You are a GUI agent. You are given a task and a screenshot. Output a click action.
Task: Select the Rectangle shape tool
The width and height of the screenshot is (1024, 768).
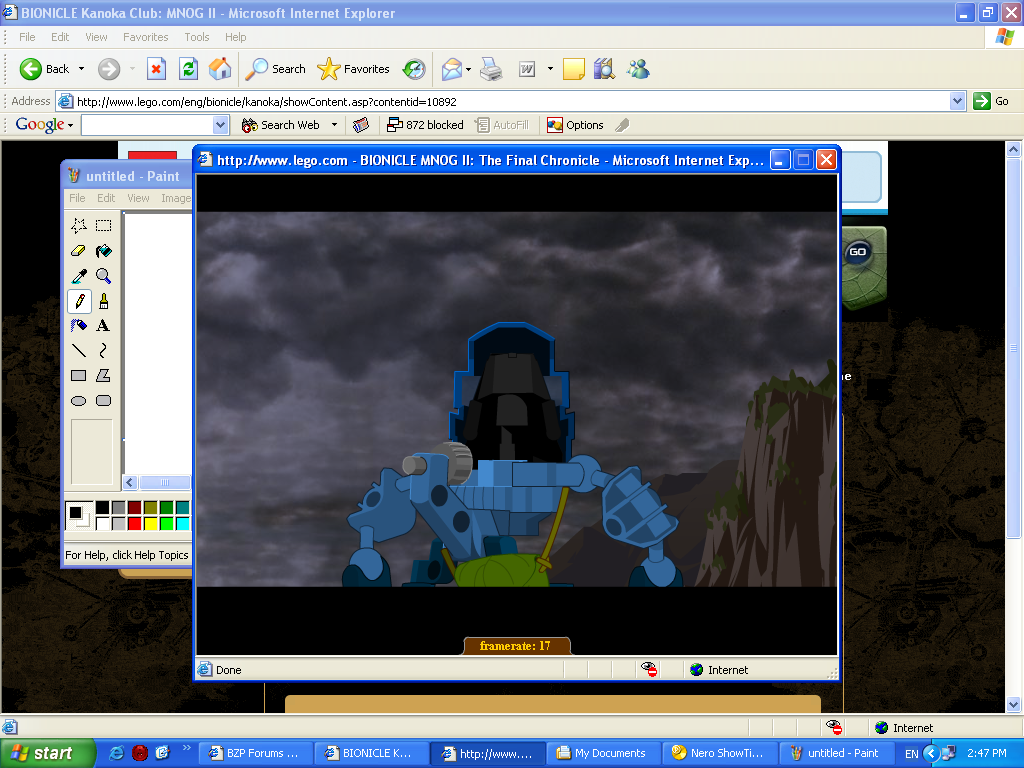coord(78,376)
